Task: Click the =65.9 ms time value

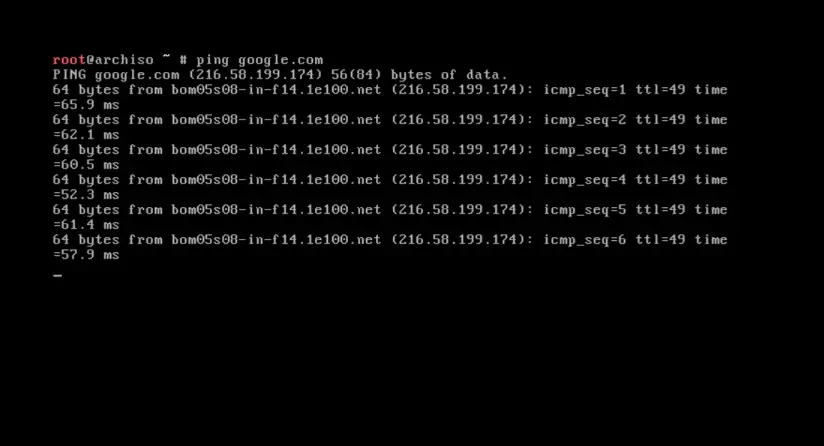Action: 86,105
